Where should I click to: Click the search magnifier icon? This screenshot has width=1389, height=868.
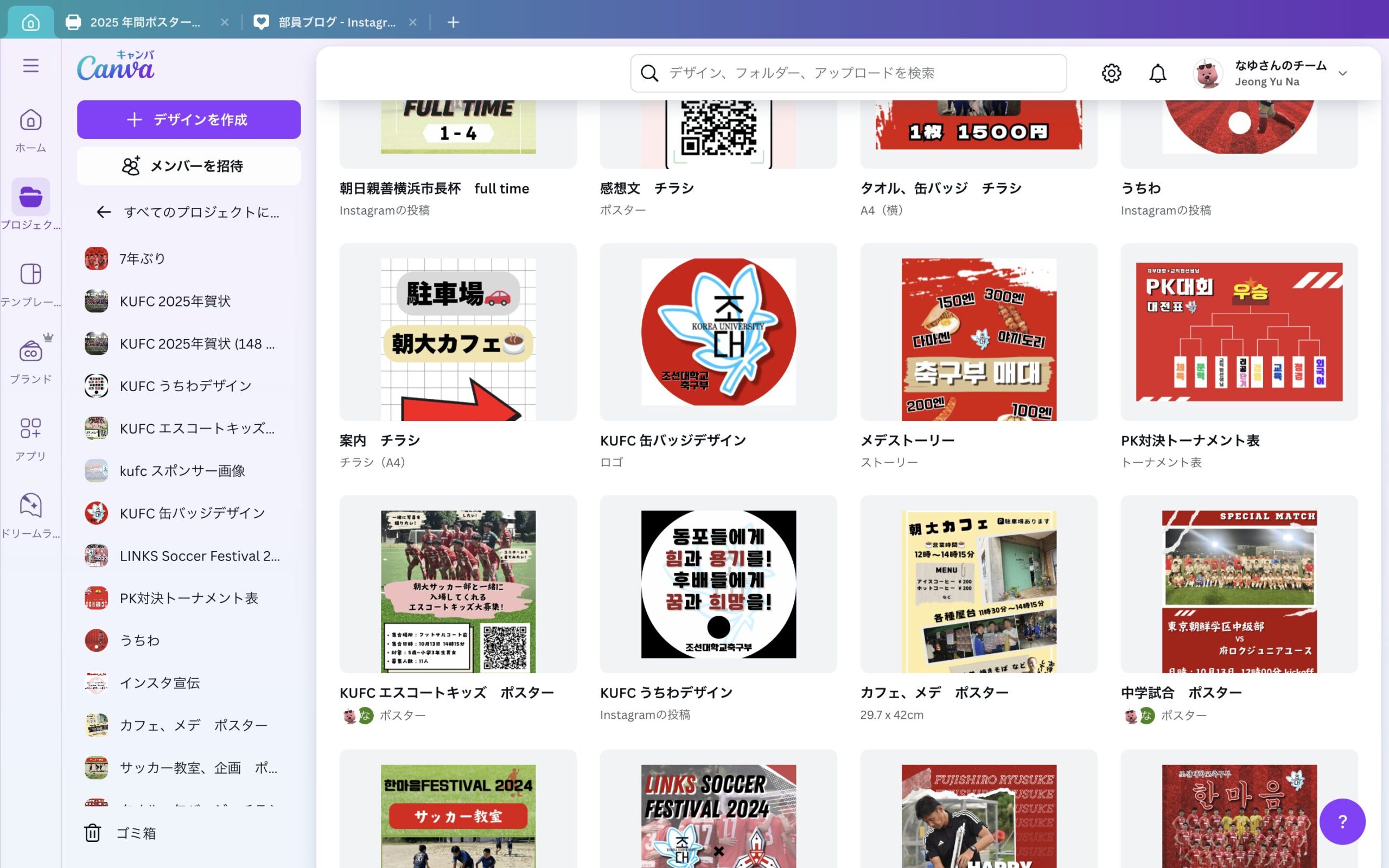coord(649,73)
